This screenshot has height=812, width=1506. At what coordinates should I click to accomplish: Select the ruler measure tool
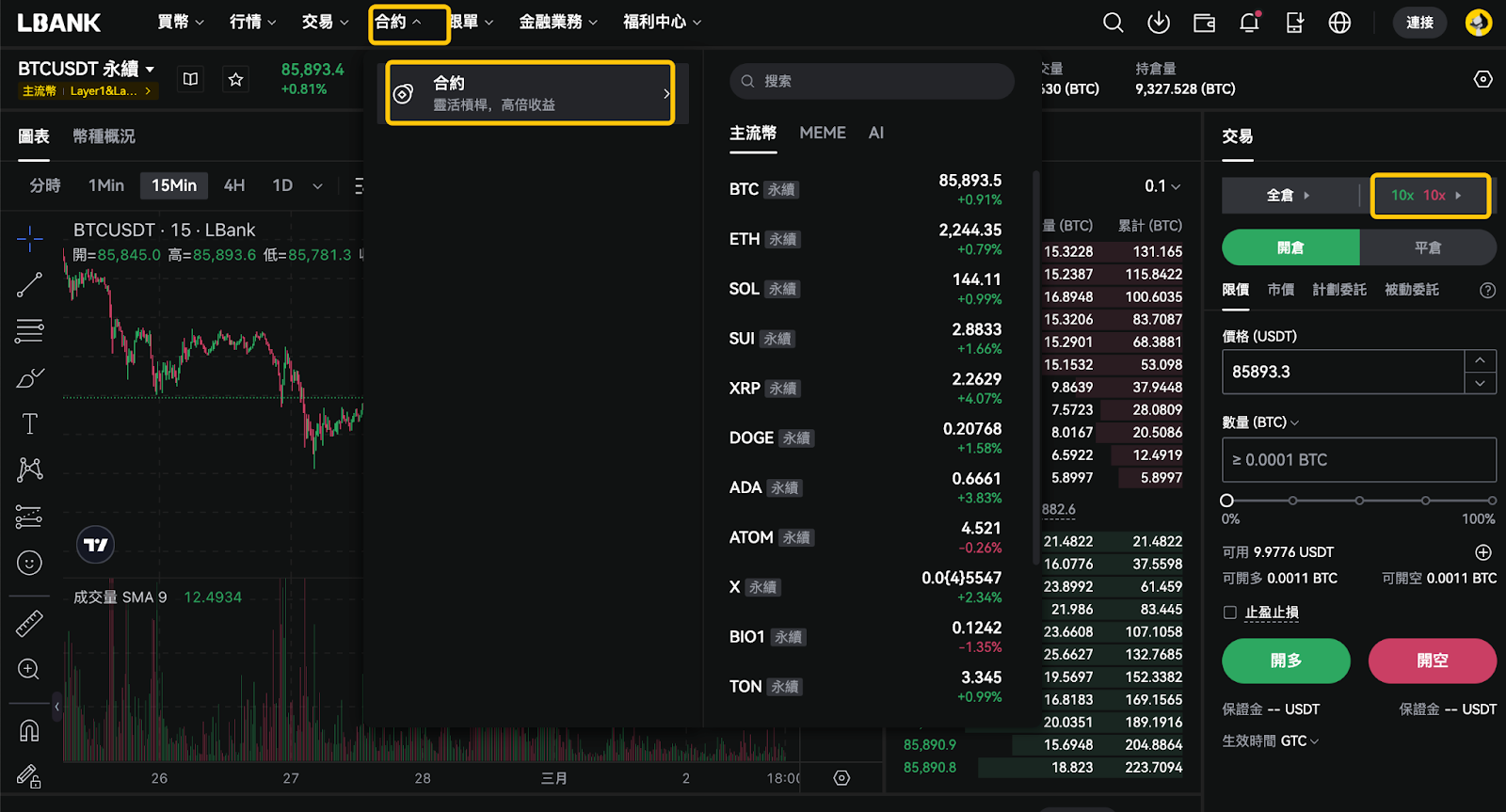point(29,623)
